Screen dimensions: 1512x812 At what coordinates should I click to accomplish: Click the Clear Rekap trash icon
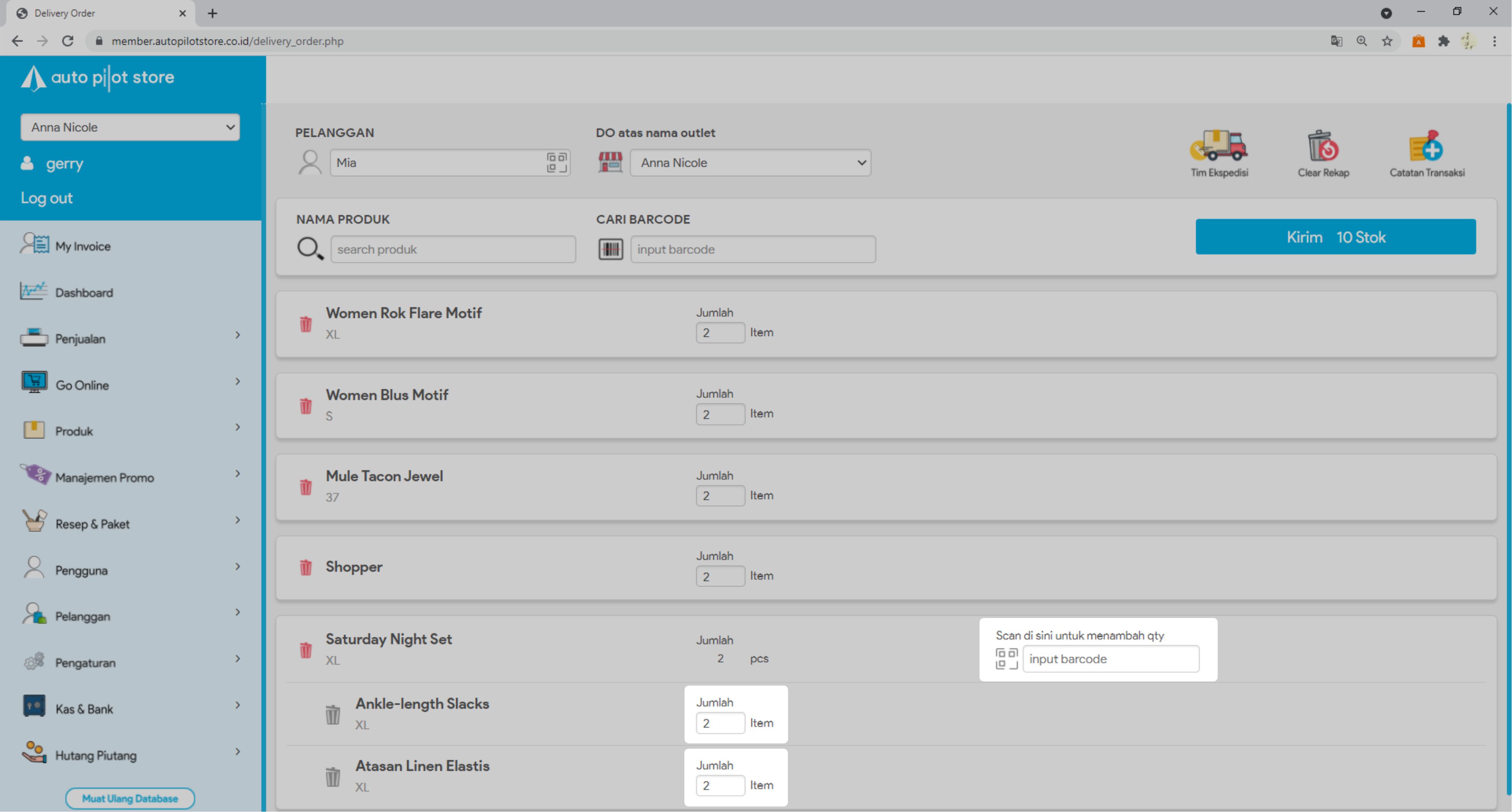point(1322,146)
